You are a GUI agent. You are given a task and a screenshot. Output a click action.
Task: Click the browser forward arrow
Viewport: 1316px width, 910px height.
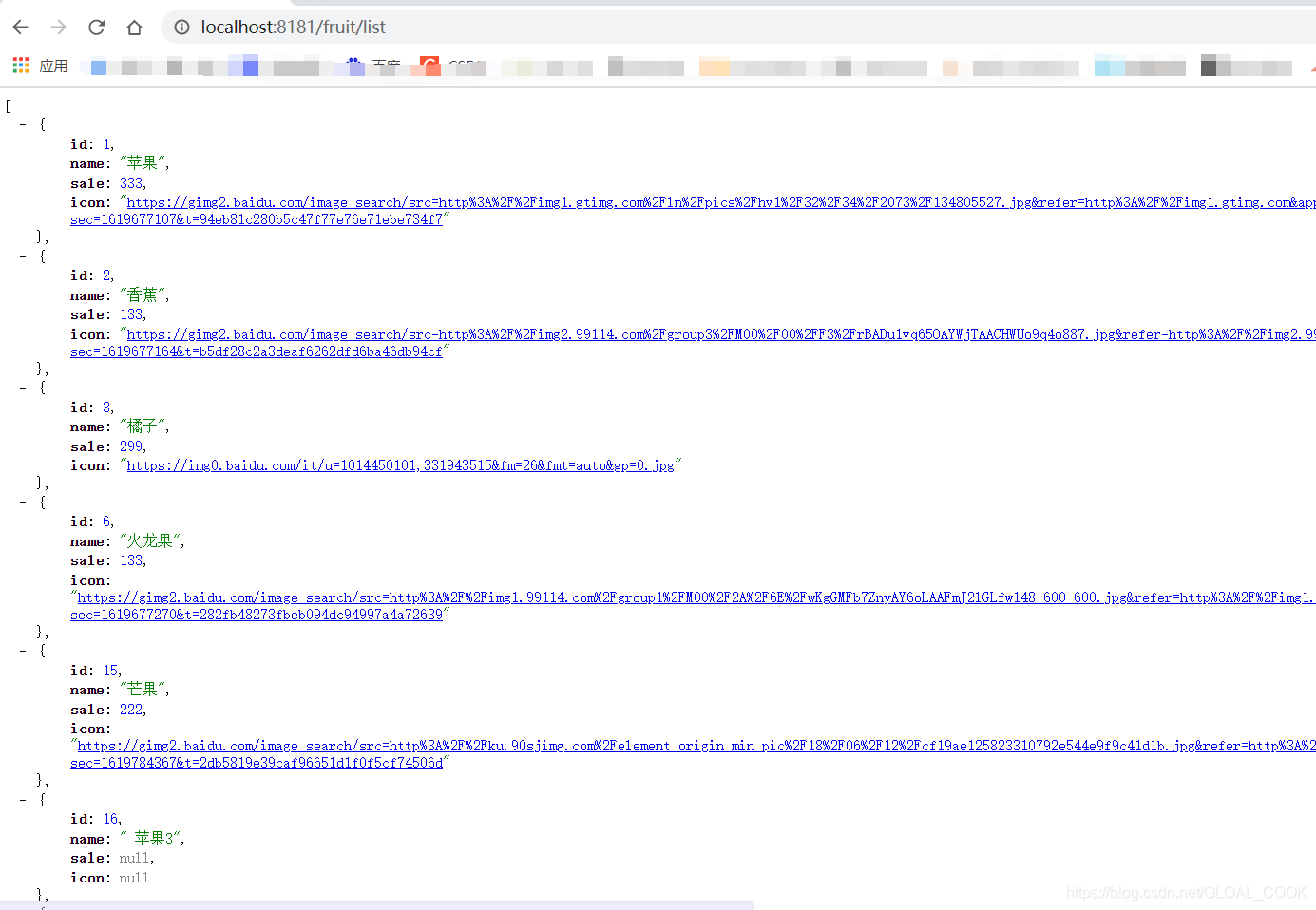59,28
